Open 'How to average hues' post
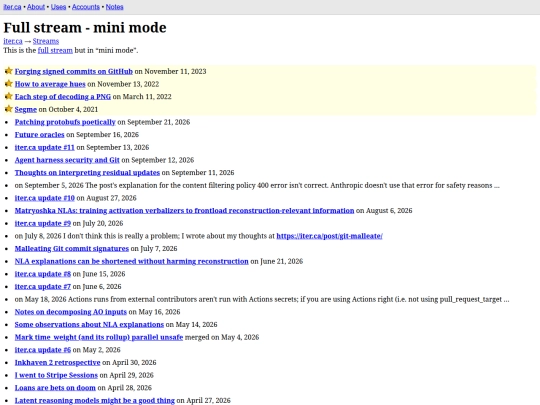The width and height of the screenshot is (540, 405). tap(50, 84)
